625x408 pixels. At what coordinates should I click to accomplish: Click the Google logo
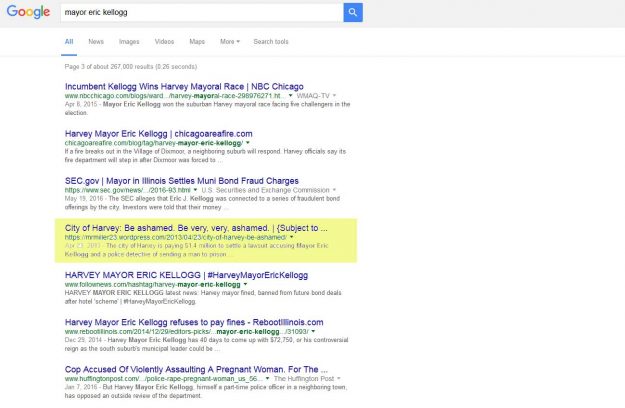pos(28,12)
